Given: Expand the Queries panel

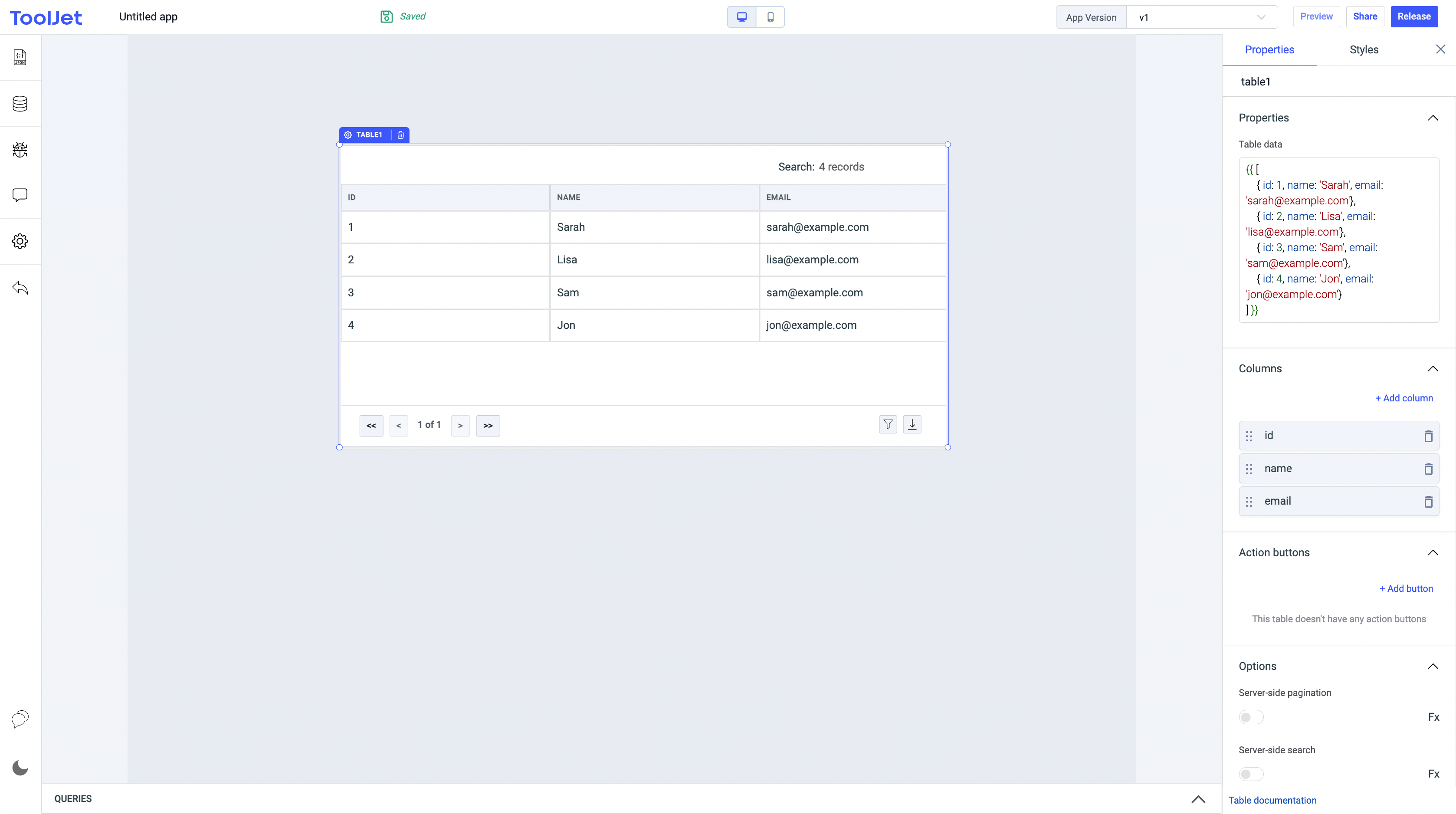Looking at the screenshot, I should pos(1198,799).
